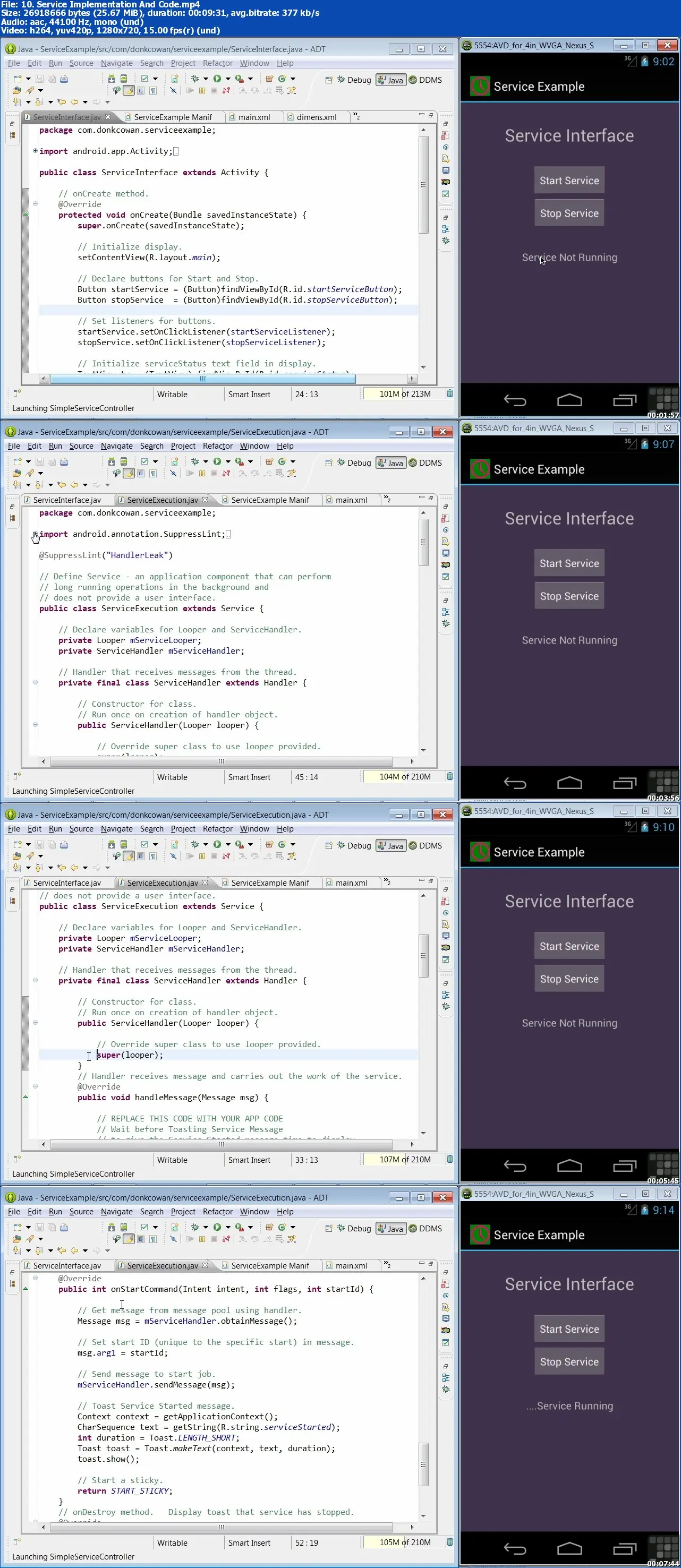681x1568 pixels.
Task: Open the Debug icon dropdown arrow in ServiceInterface.java window
Action: pyautogui.click(x=205, y=79)
